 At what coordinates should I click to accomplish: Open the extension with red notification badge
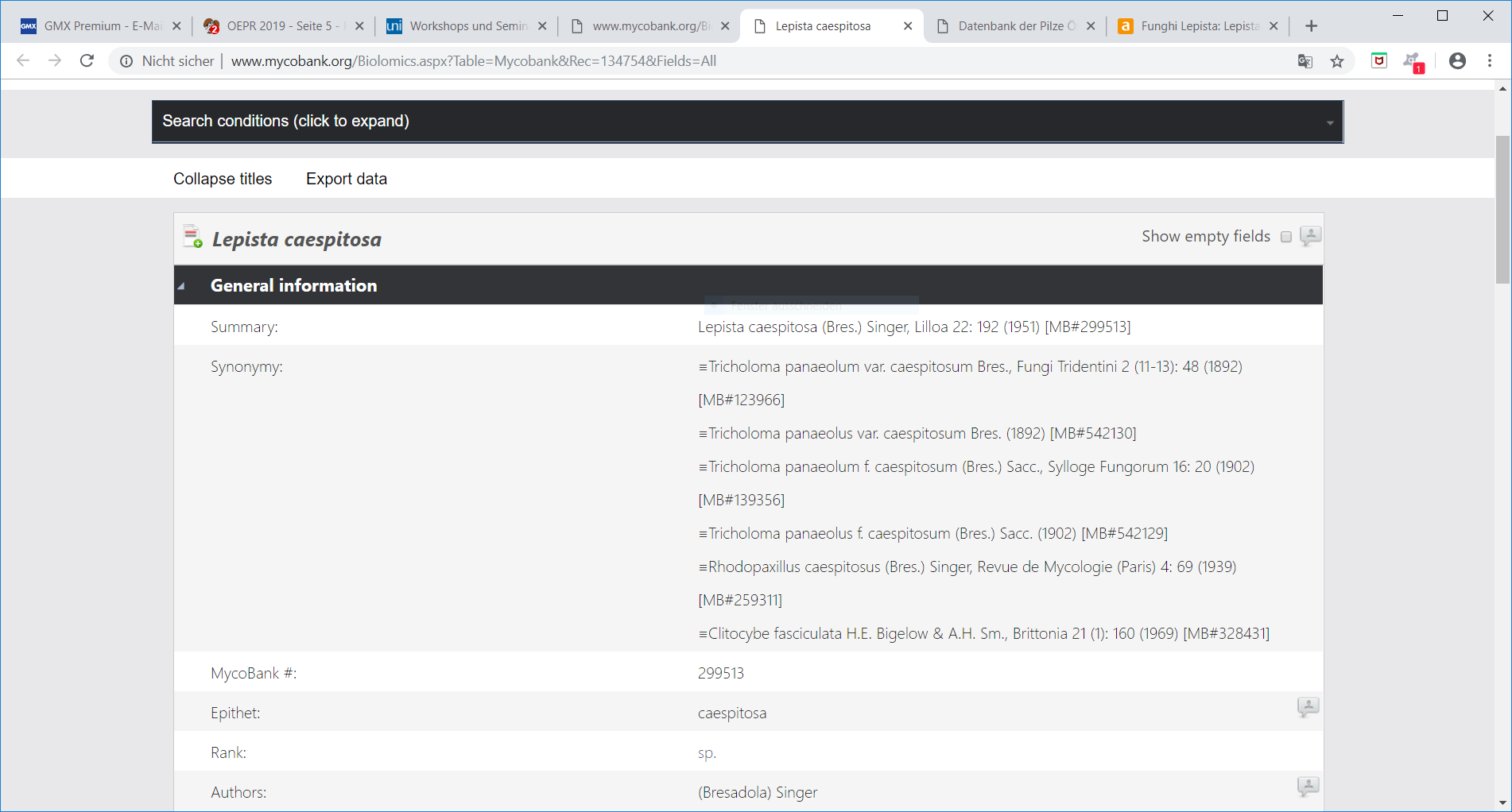[x=1413, y=61]
